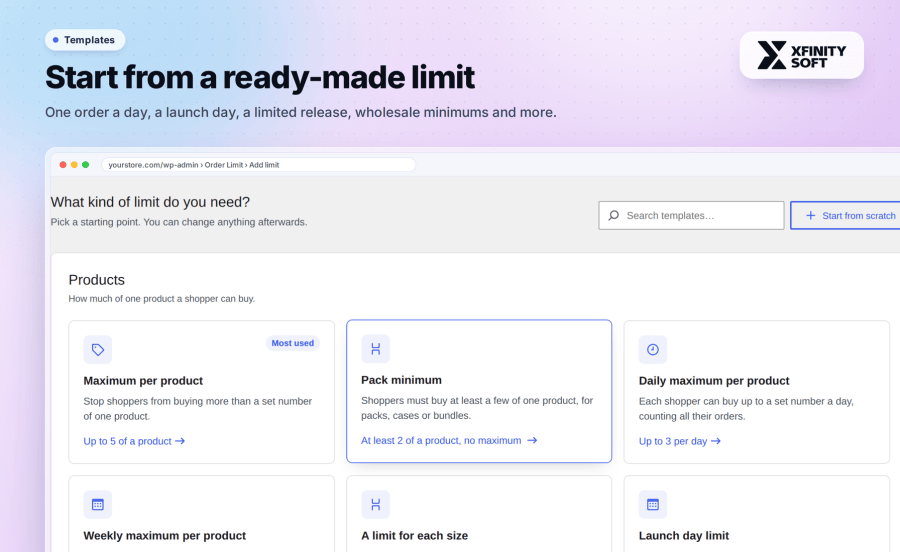The width and height of the screenshot is (900, 552).
Task: Click the Templates pill badge
Action: point(85,40)
